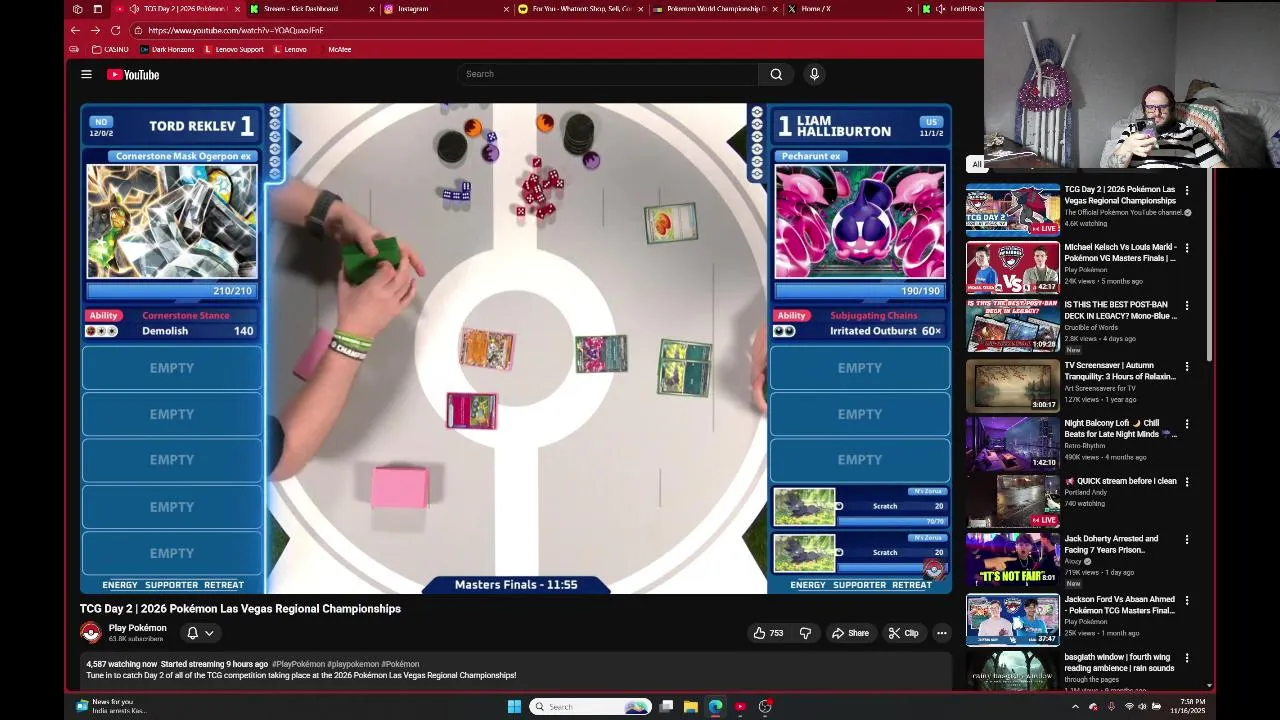Open the YouTube guide hamburger menu
Screen dimensions: 1280x720
pos(86,74)
